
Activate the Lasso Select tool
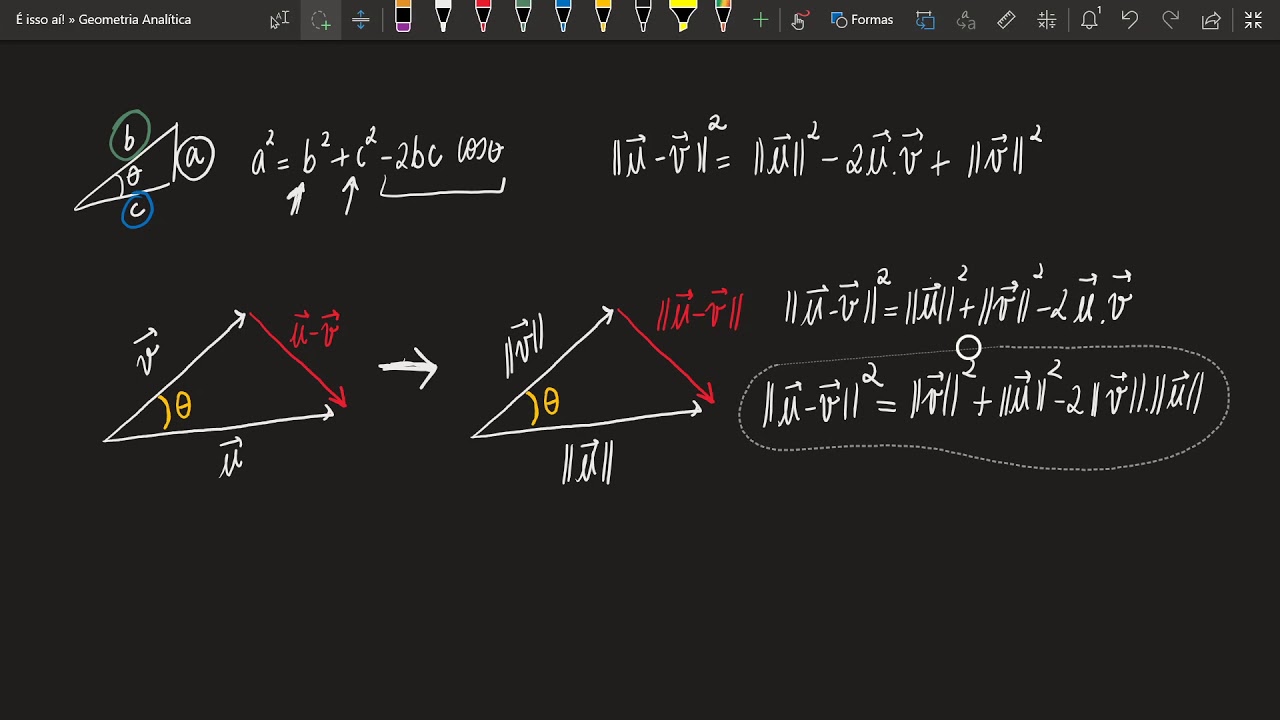click(x=321, y=20)
